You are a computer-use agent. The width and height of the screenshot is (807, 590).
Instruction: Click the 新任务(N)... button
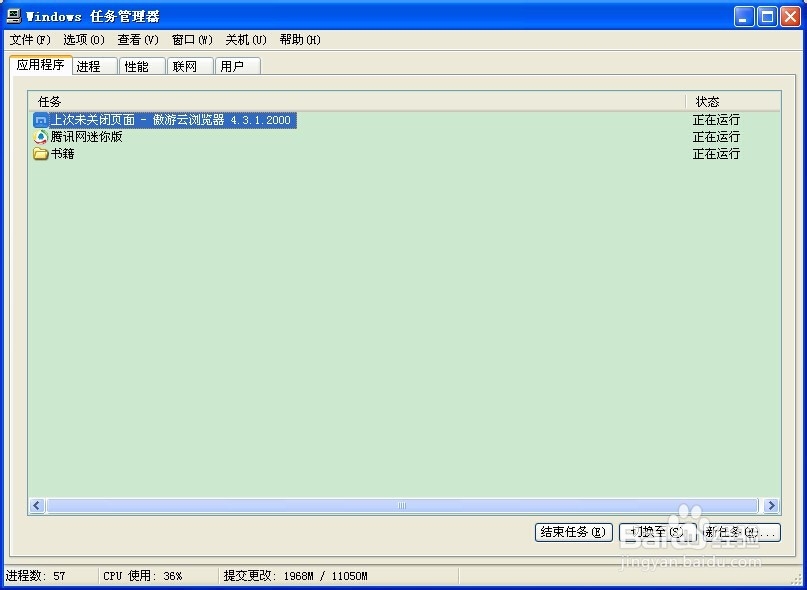pyautogui.click(x=742, y=532)
